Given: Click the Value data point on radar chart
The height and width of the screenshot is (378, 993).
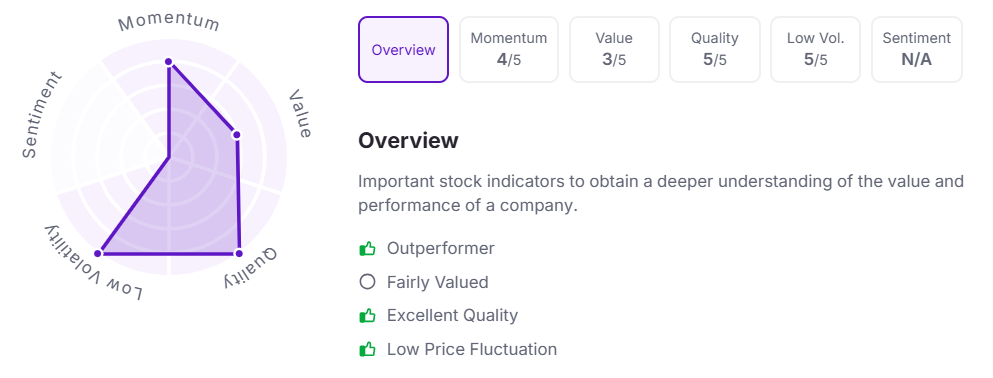Looking at the screenshot, I should point(236,135).
